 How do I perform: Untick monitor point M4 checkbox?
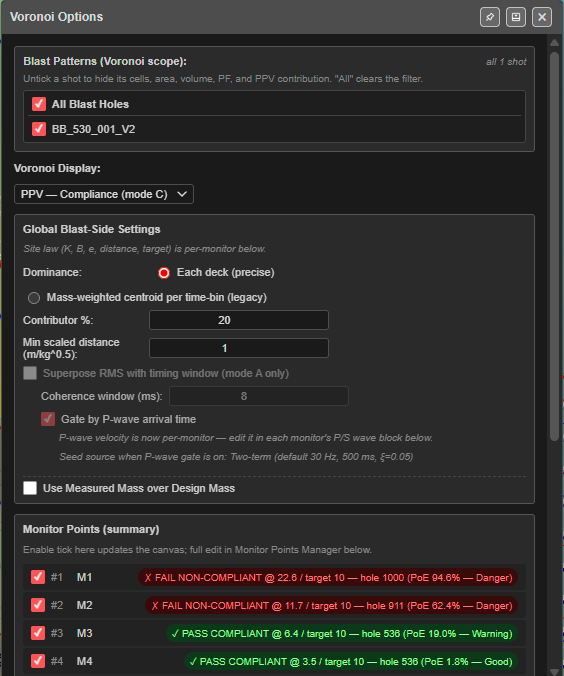pyautogui.click(x=38, y=661)
